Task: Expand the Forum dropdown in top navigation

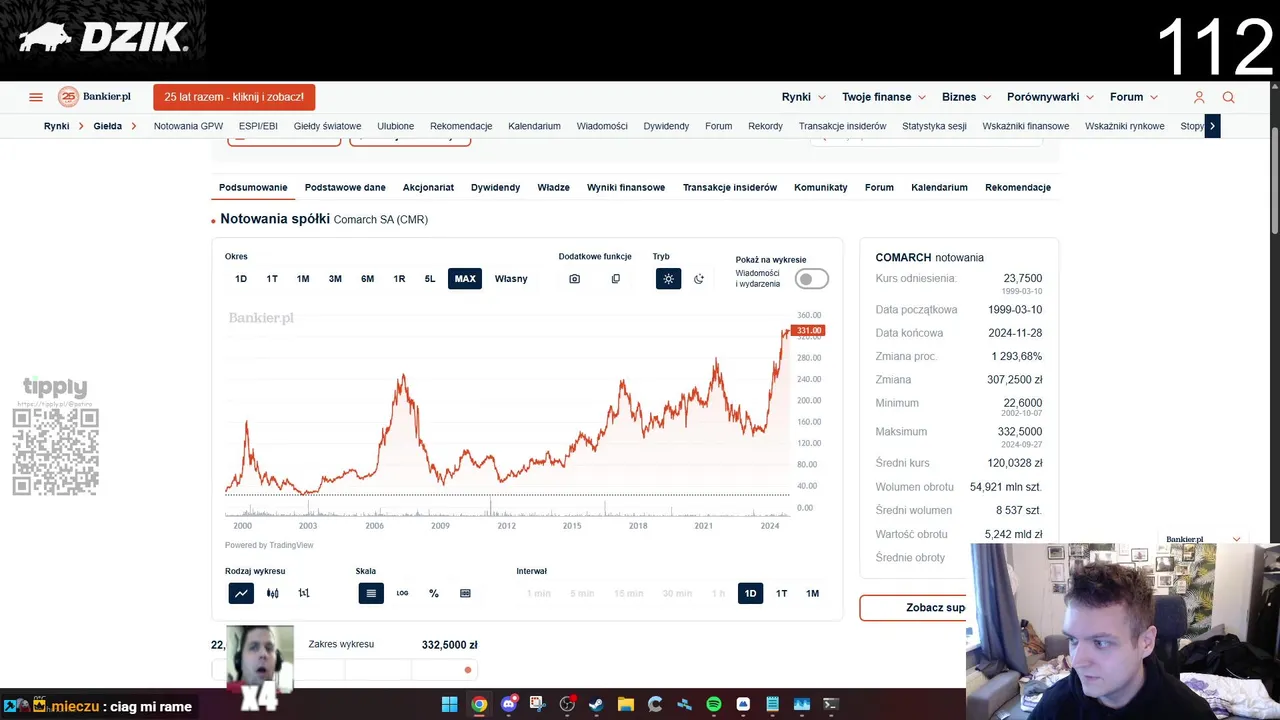Action: coord(1134,97)
